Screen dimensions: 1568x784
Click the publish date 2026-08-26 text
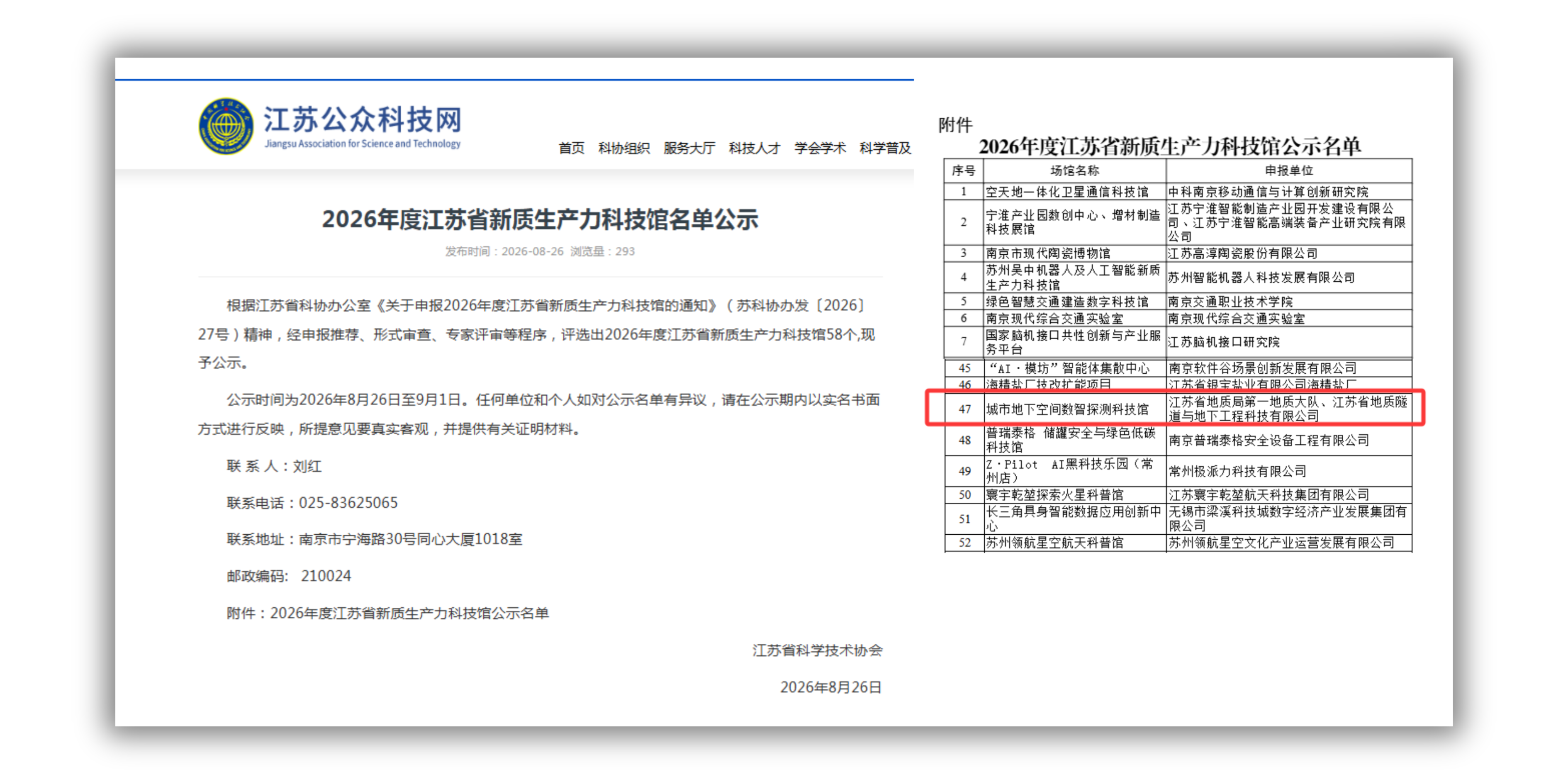[532, 251]
